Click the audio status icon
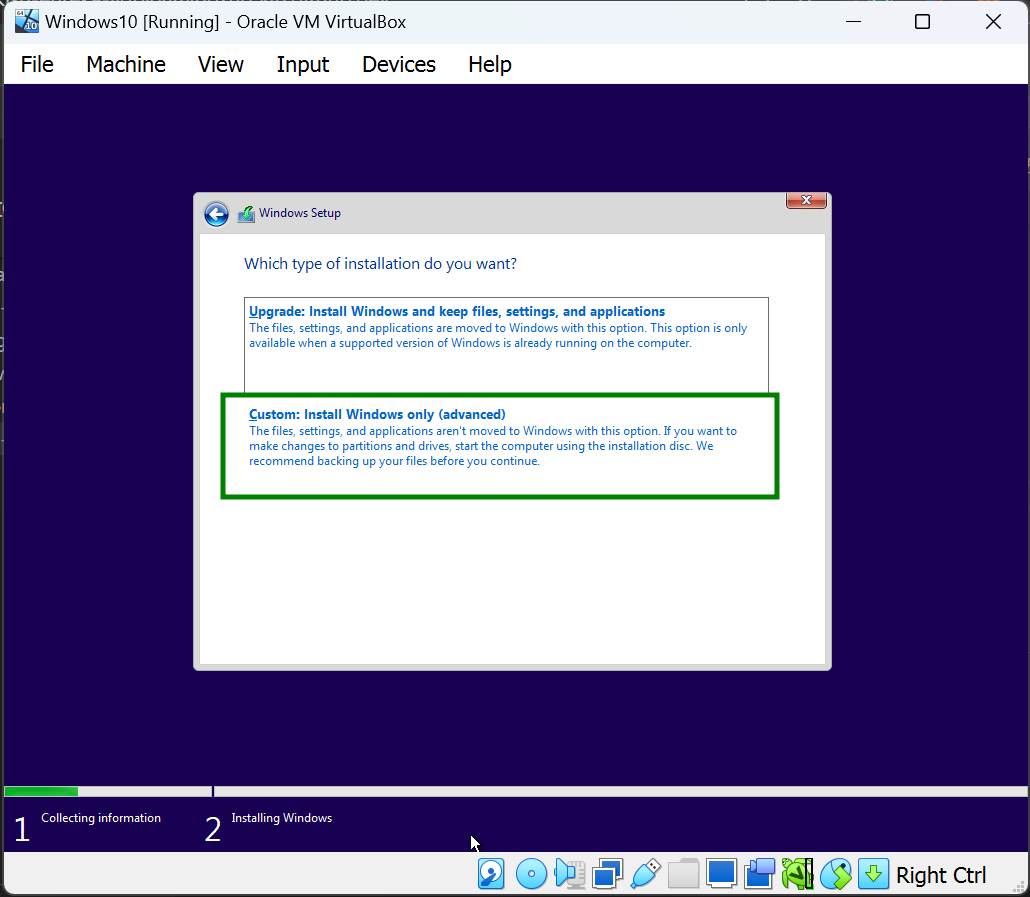1030x897 pixels. click(570, 874)
